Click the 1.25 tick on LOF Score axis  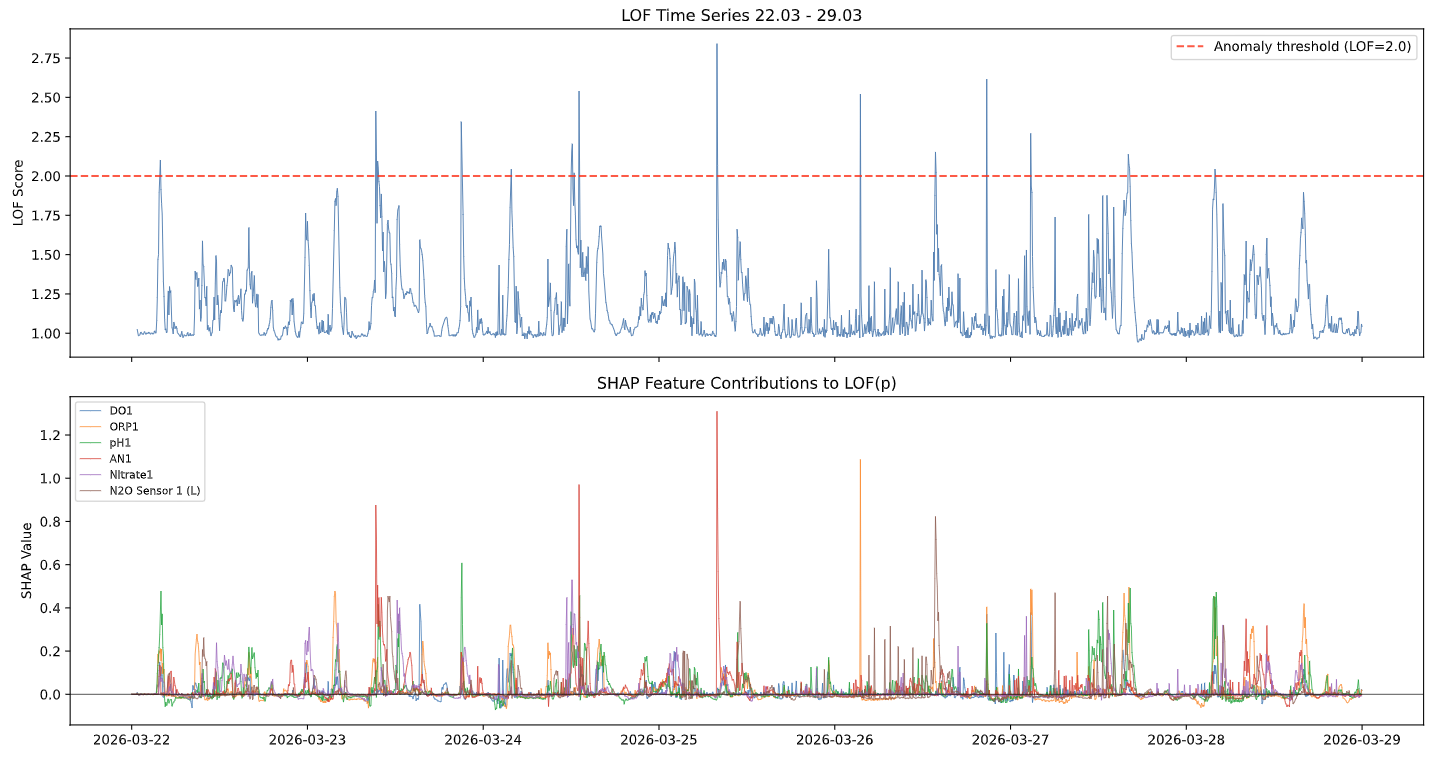pos(46,294)
